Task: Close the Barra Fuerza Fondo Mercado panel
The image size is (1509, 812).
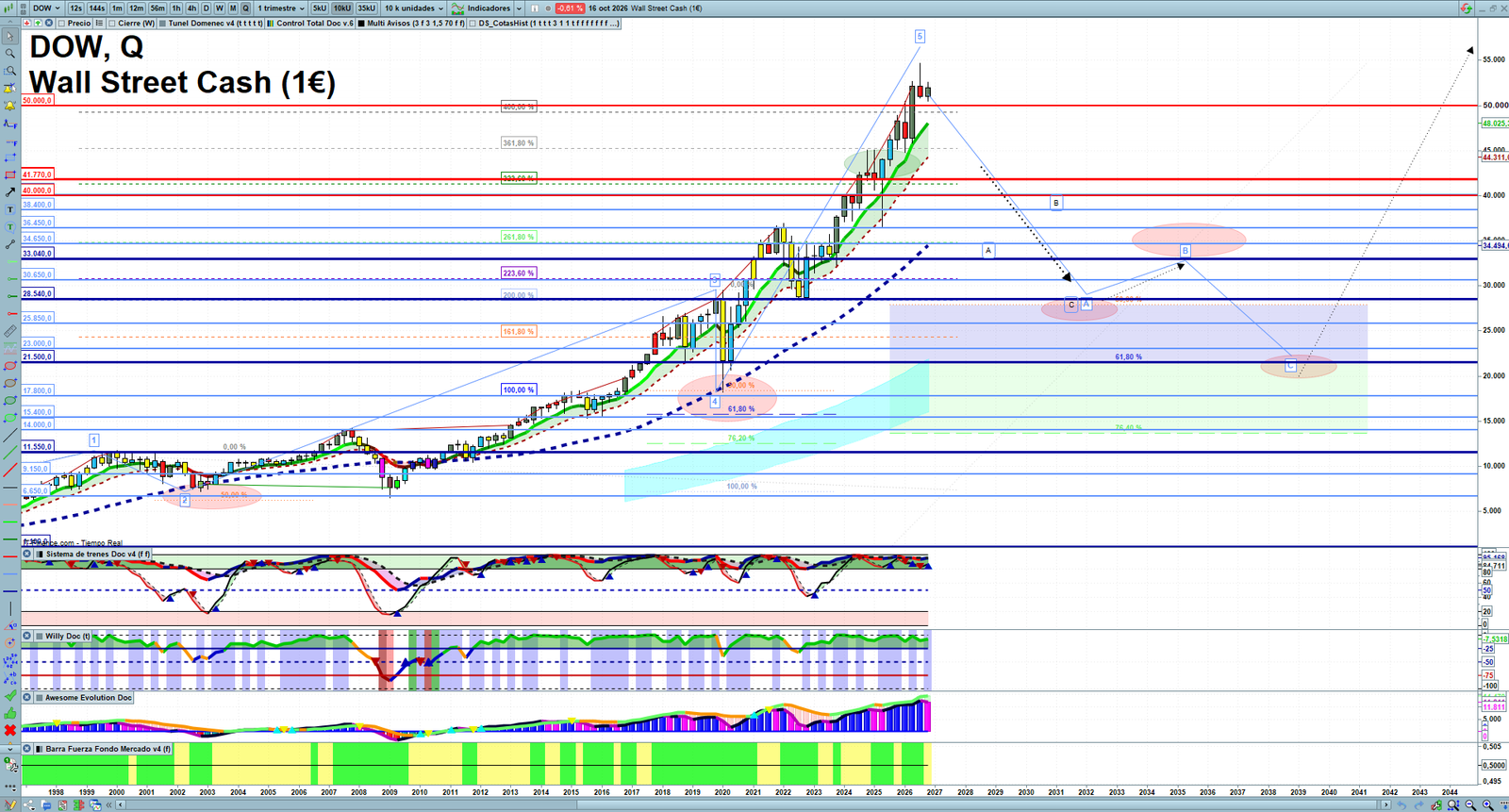Action: pos(27,749)
